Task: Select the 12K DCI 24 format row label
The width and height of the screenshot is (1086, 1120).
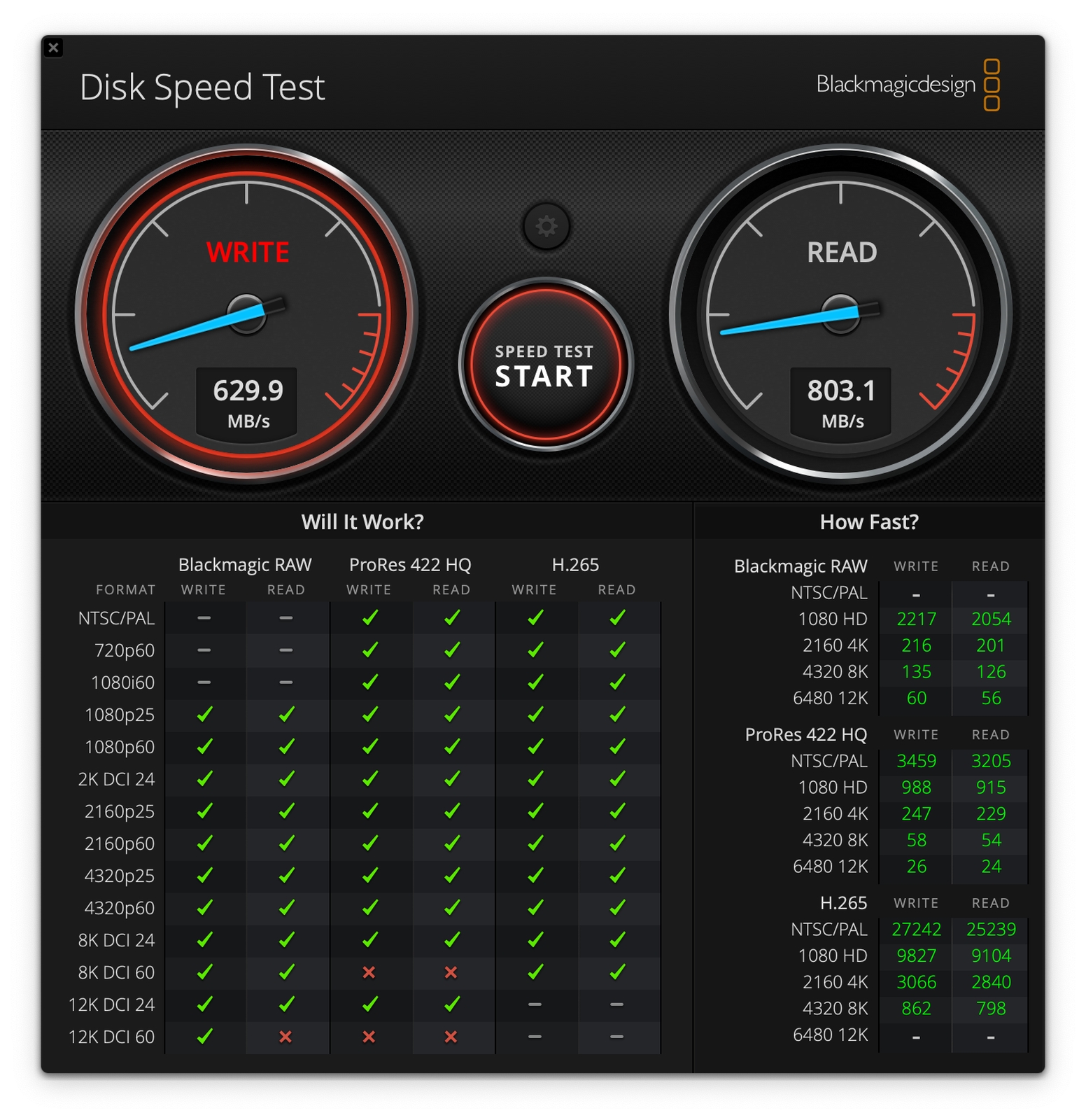Action: [111, 1004]
